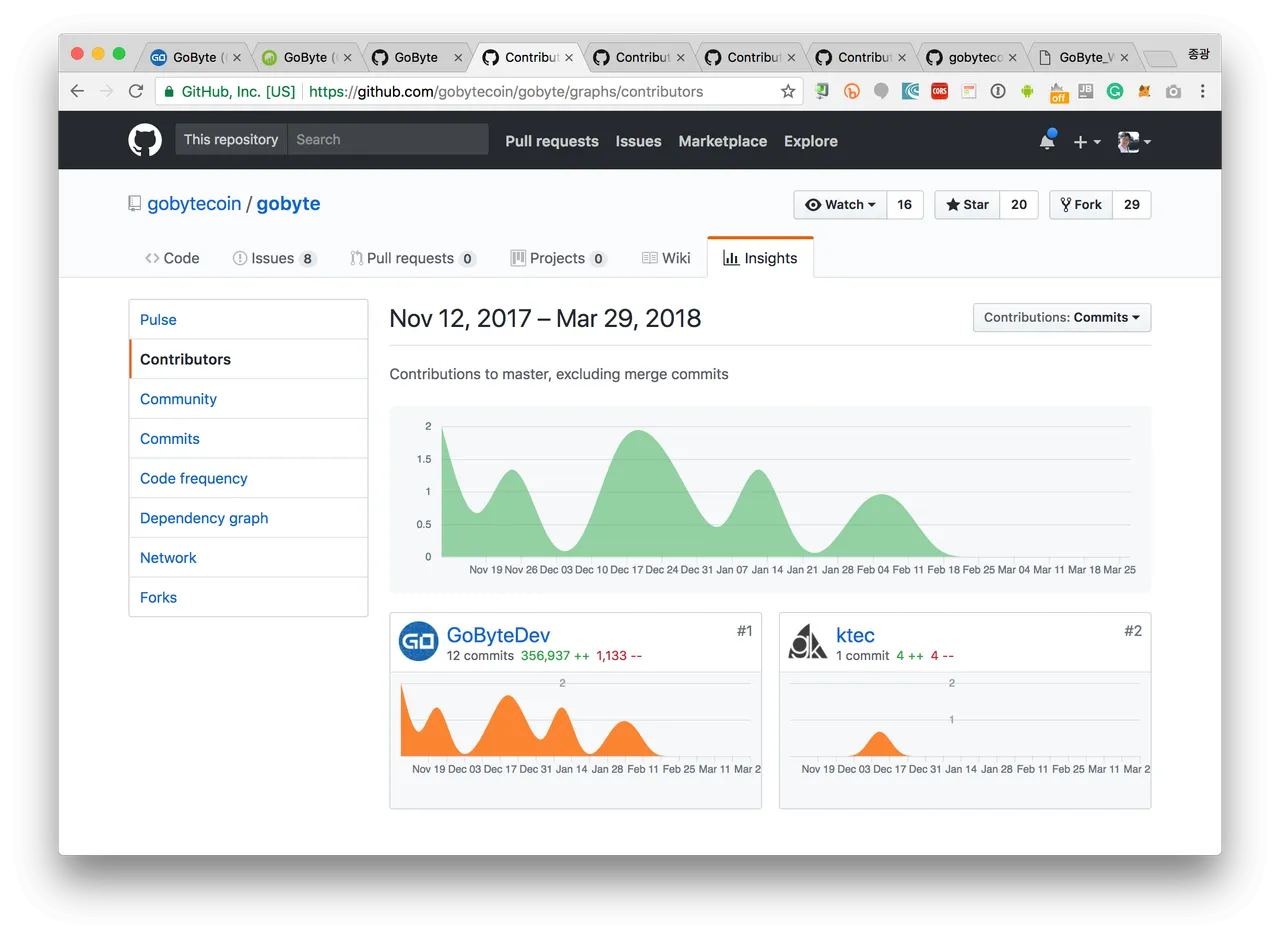Click the red CORS extension icon

(939, 91)
